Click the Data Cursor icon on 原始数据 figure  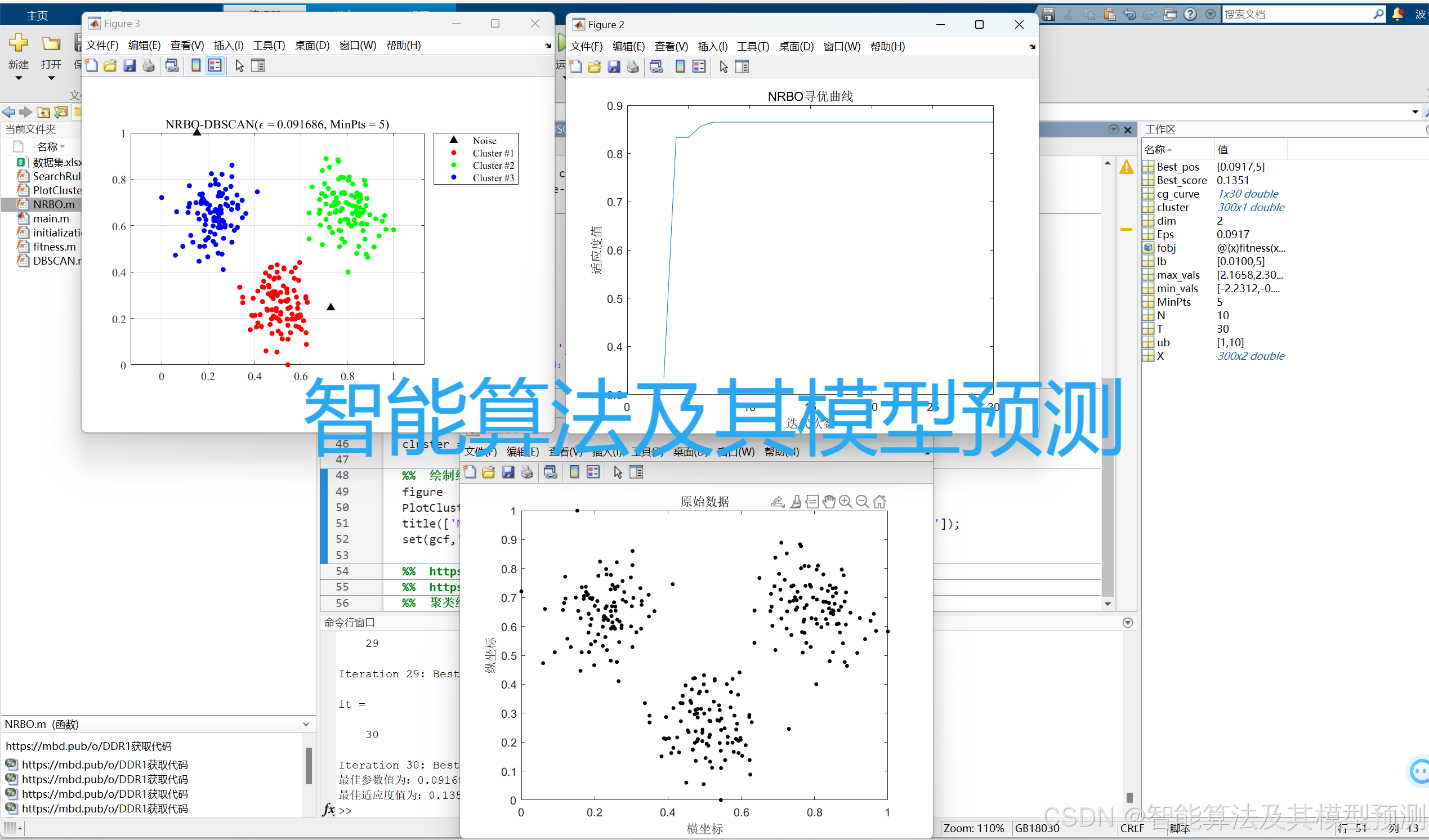[x=811, y=502]
